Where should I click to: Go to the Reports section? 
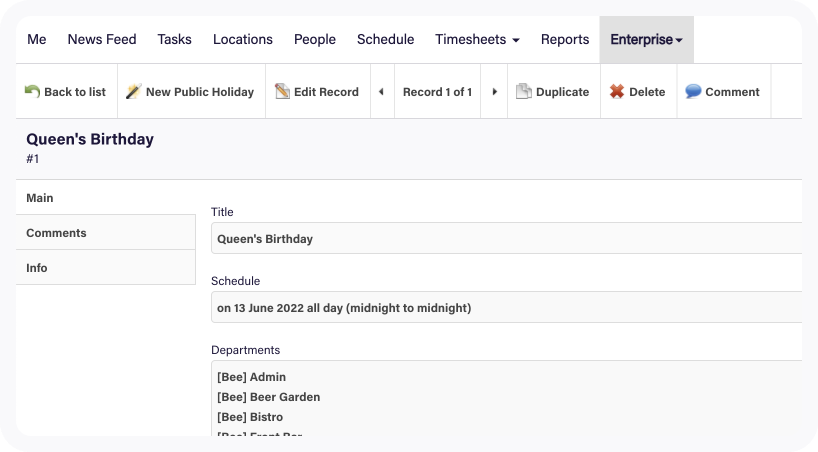[565, 40]
